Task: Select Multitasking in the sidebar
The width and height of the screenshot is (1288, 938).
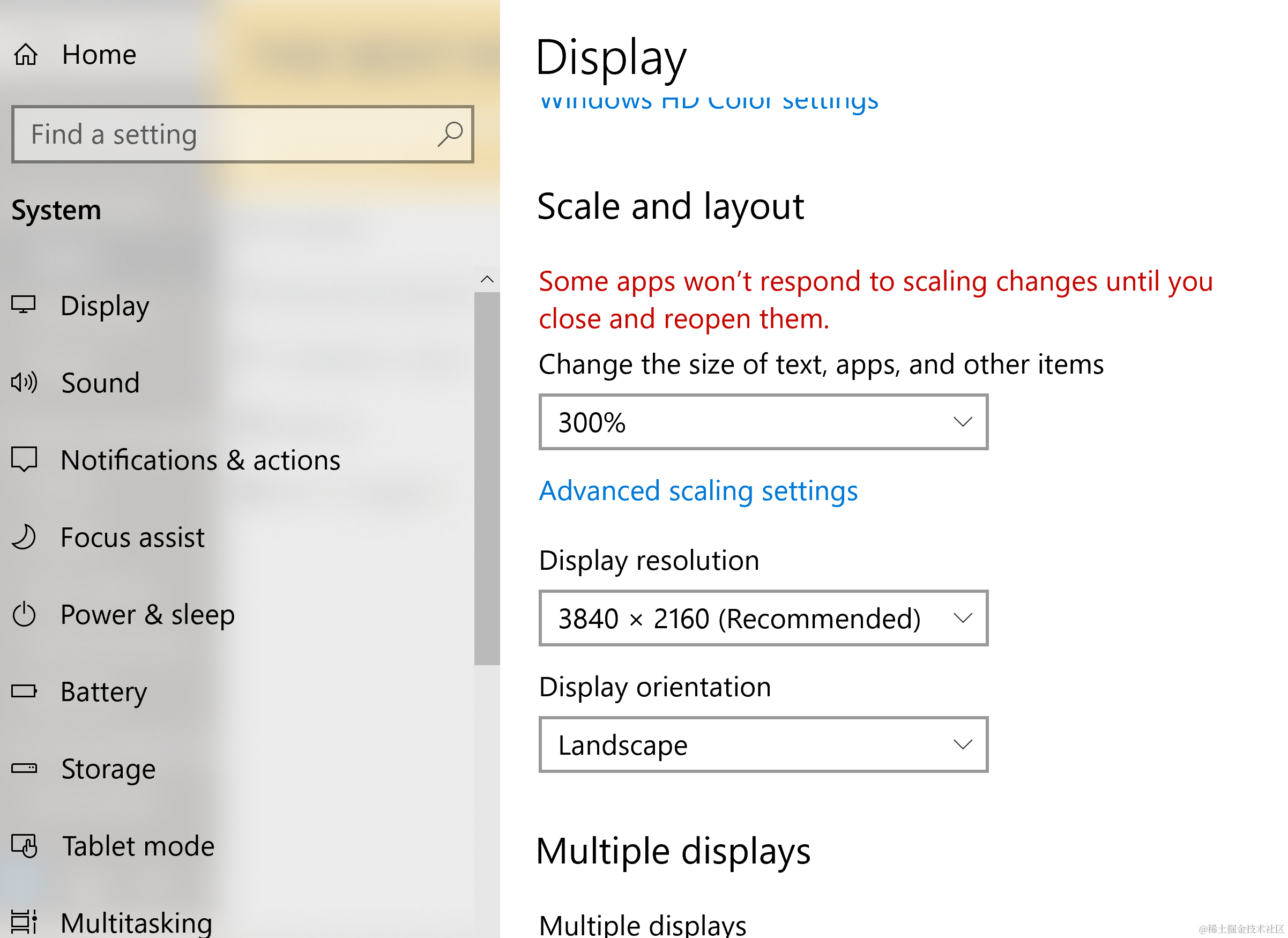Action: [136, 922]
